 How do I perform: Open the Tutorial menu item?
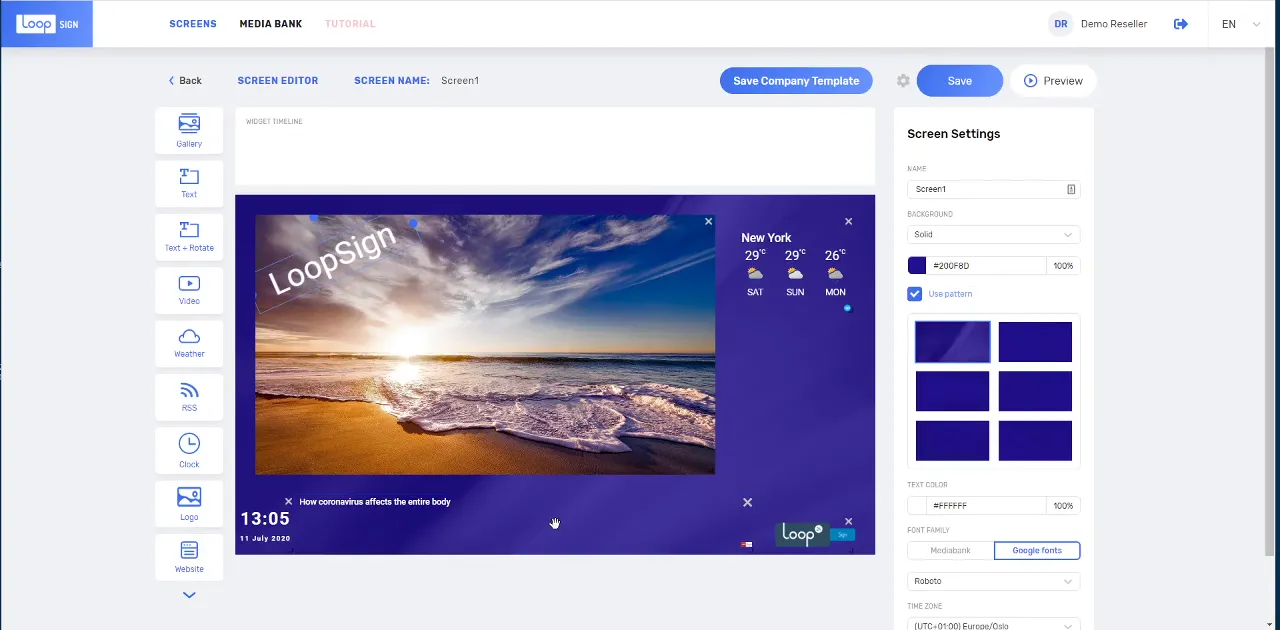click(x=350, y=24)
